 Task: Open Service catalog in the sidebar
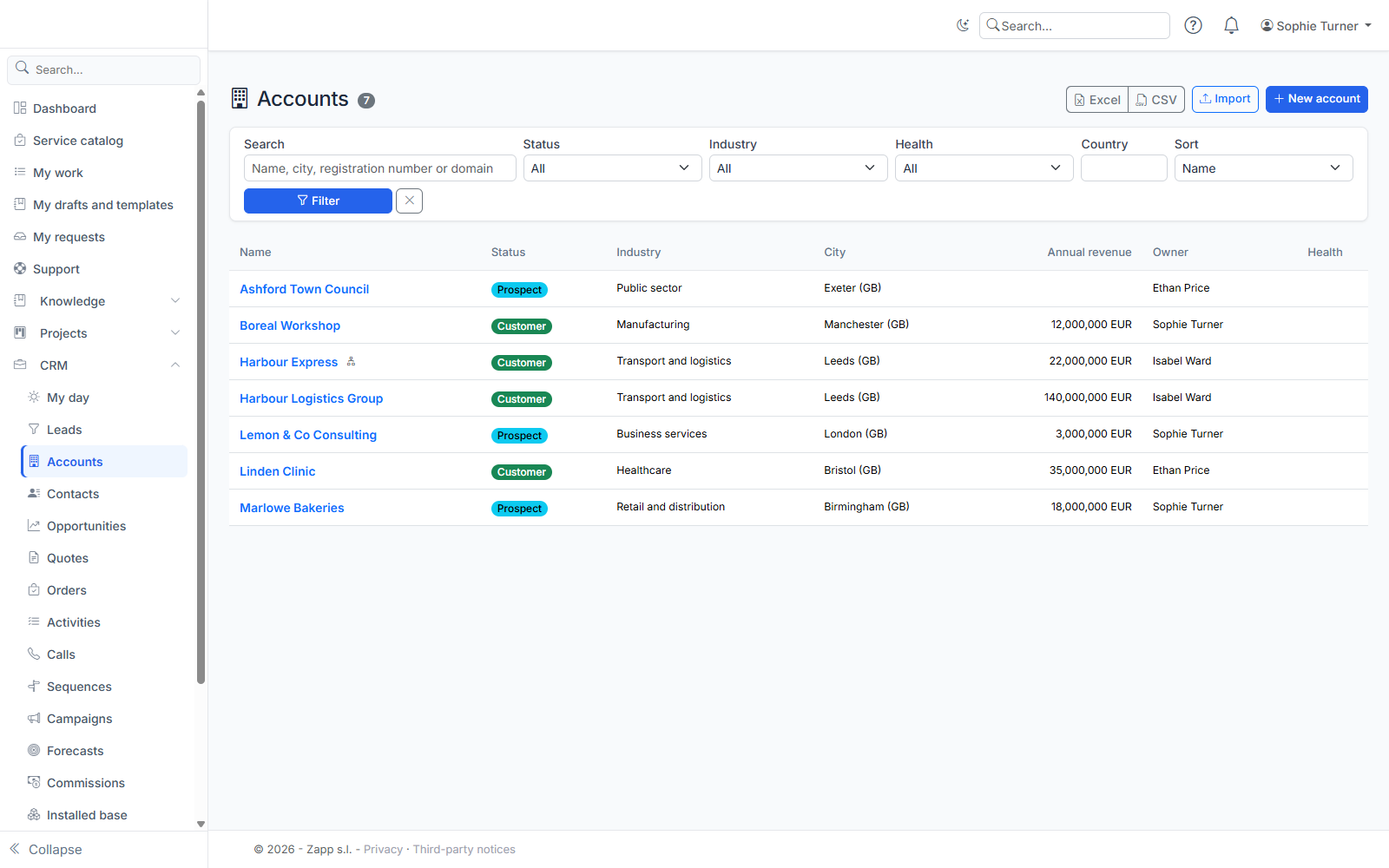pyautogui.click(x=98, y=141)
